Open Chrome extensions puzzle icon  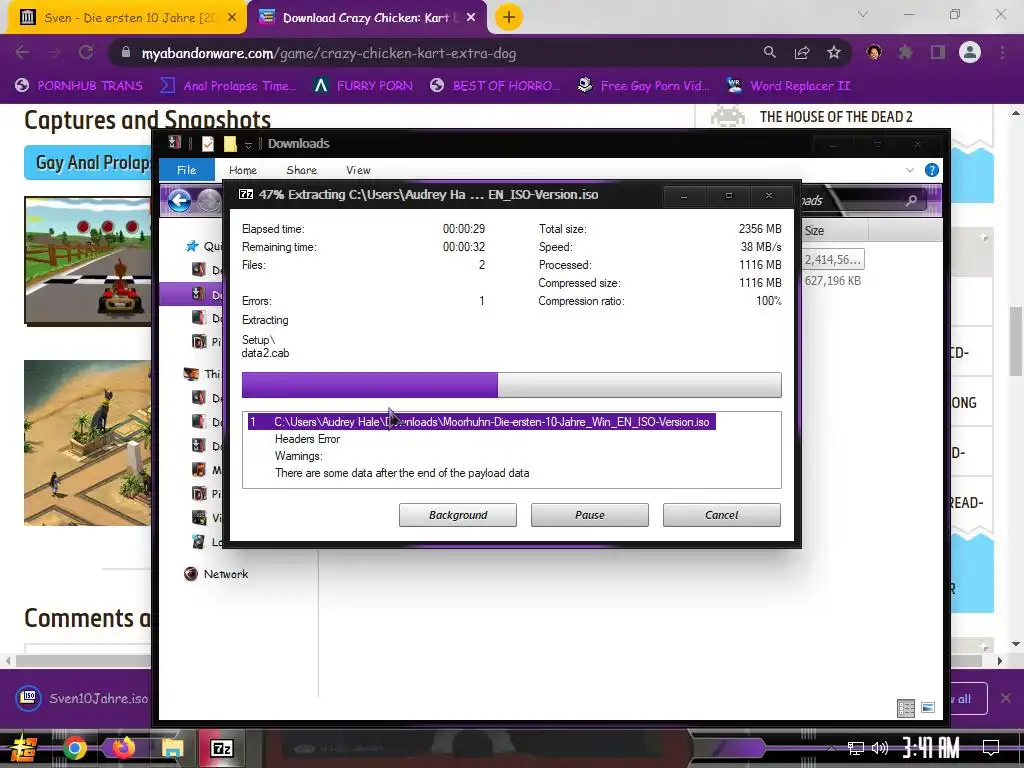point(906,52)
